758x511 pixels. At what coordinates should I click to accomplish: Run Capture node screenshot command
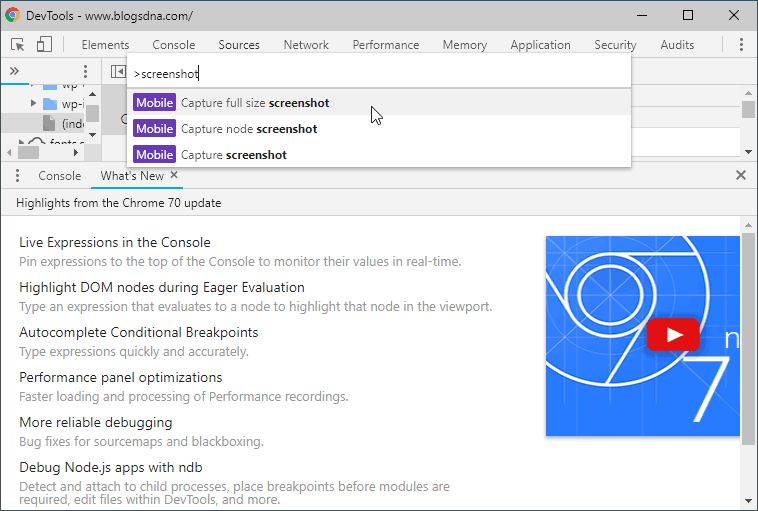(379, 129)
